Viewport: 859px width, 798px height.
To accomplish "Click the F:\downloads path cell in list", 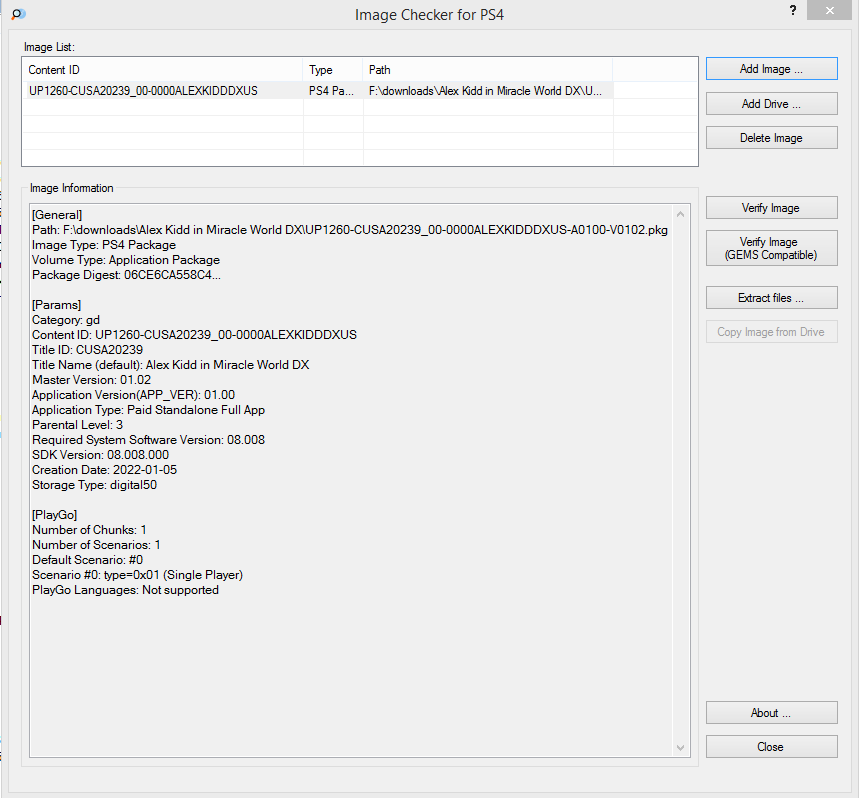I will click(x=485, y=91).
